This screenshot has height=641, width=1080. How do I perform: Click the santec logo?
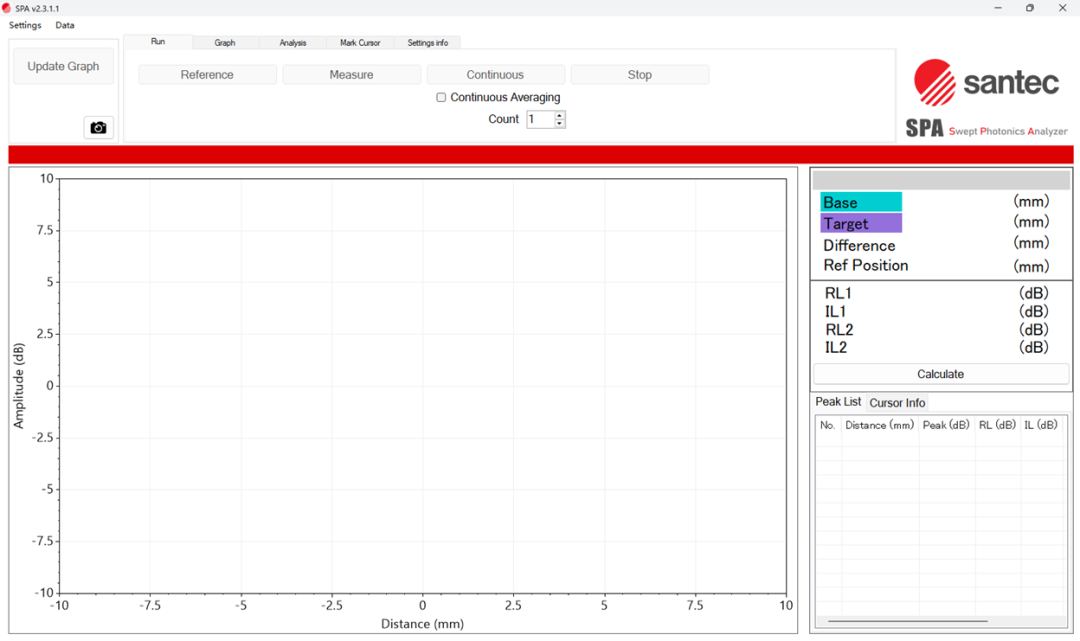click(x=986, y=83)
